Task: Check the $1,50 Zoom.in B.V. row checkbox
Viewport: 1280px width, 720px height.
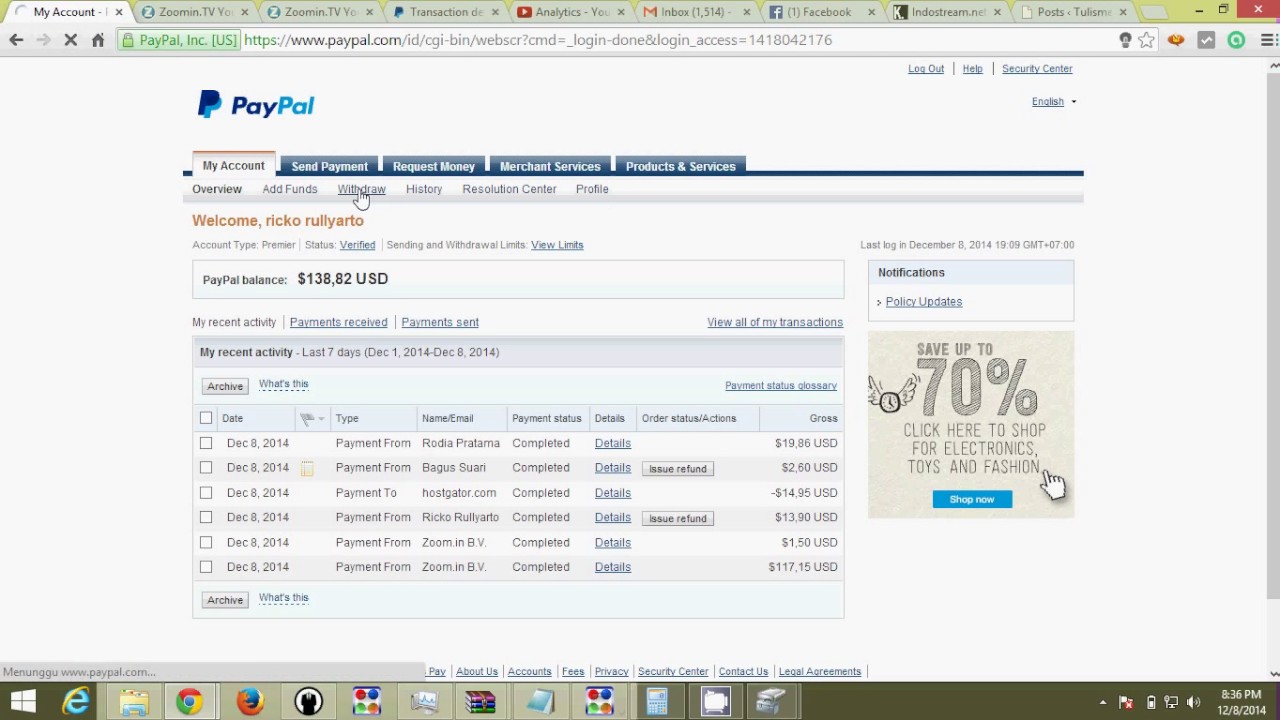Action: pyautogui.click(x=206, y=542)
